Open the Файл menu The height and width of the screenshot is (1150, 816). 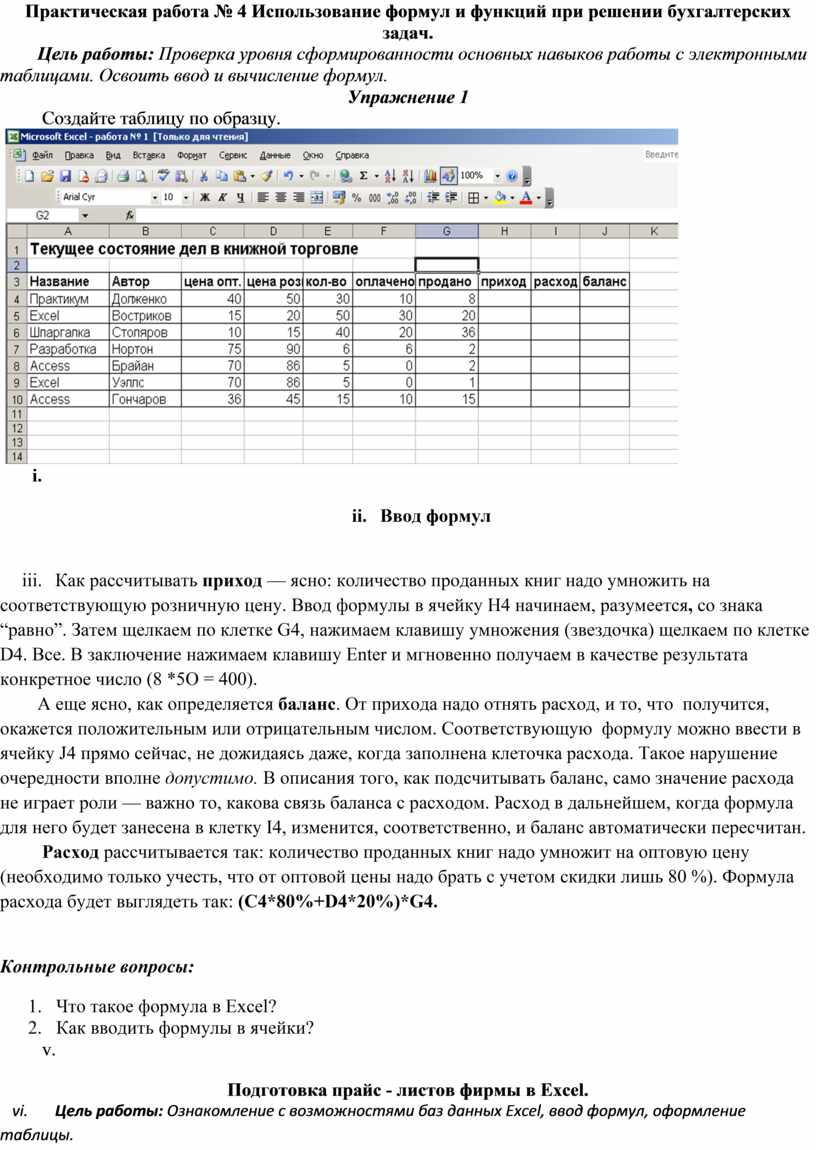[42, 155]
